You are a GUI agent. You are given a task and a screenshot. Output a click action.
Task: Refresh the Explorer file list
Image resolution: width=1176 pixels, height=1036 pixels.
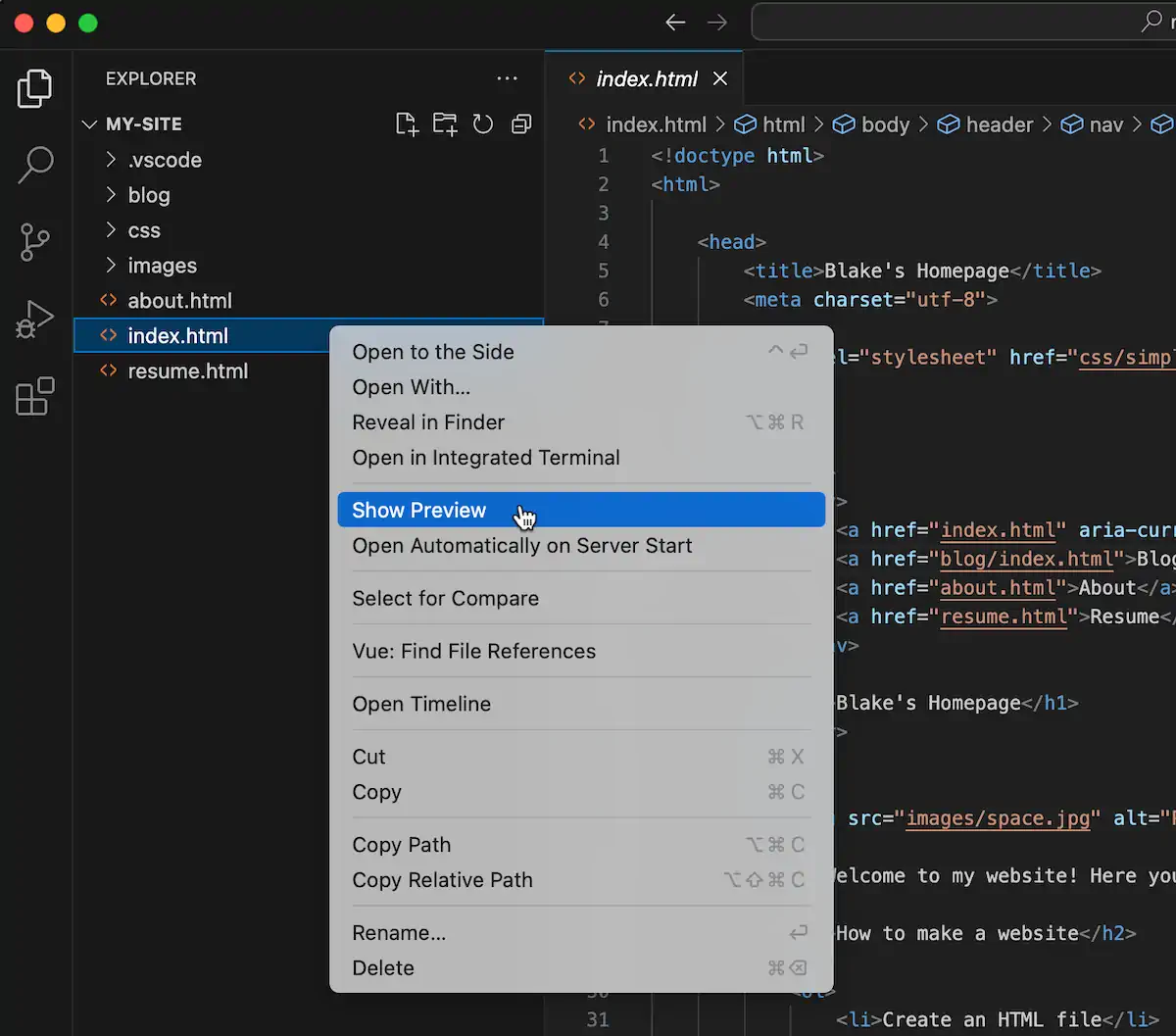(x=482, y=123)
